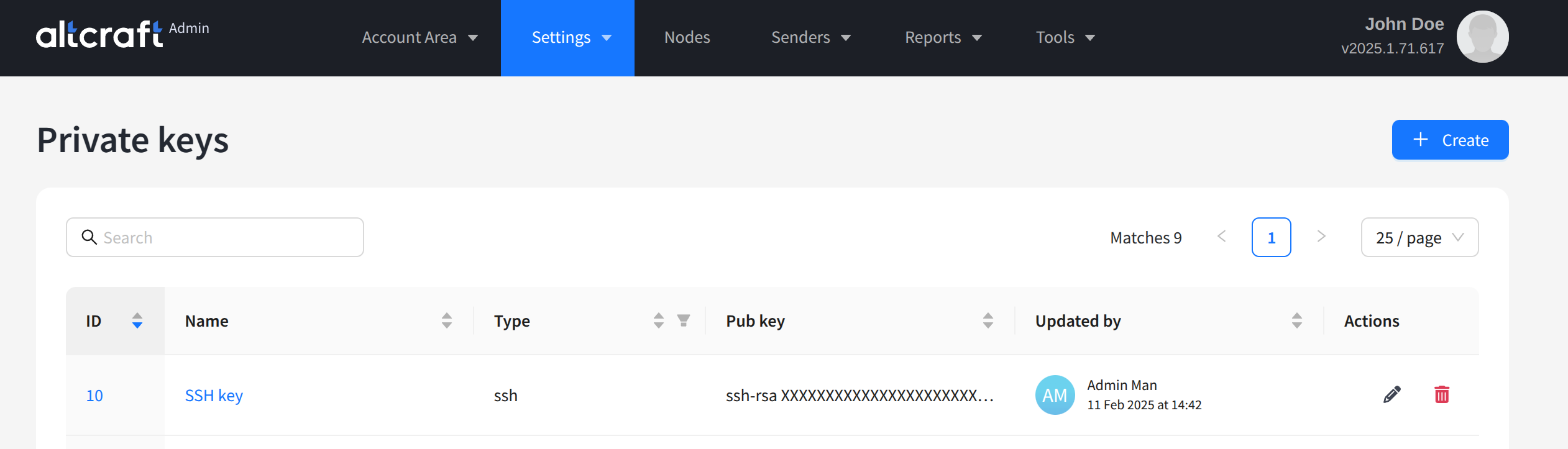Go to the next page arrow
Viewport: 1568px width, 449px height.
pos(1321,237)
